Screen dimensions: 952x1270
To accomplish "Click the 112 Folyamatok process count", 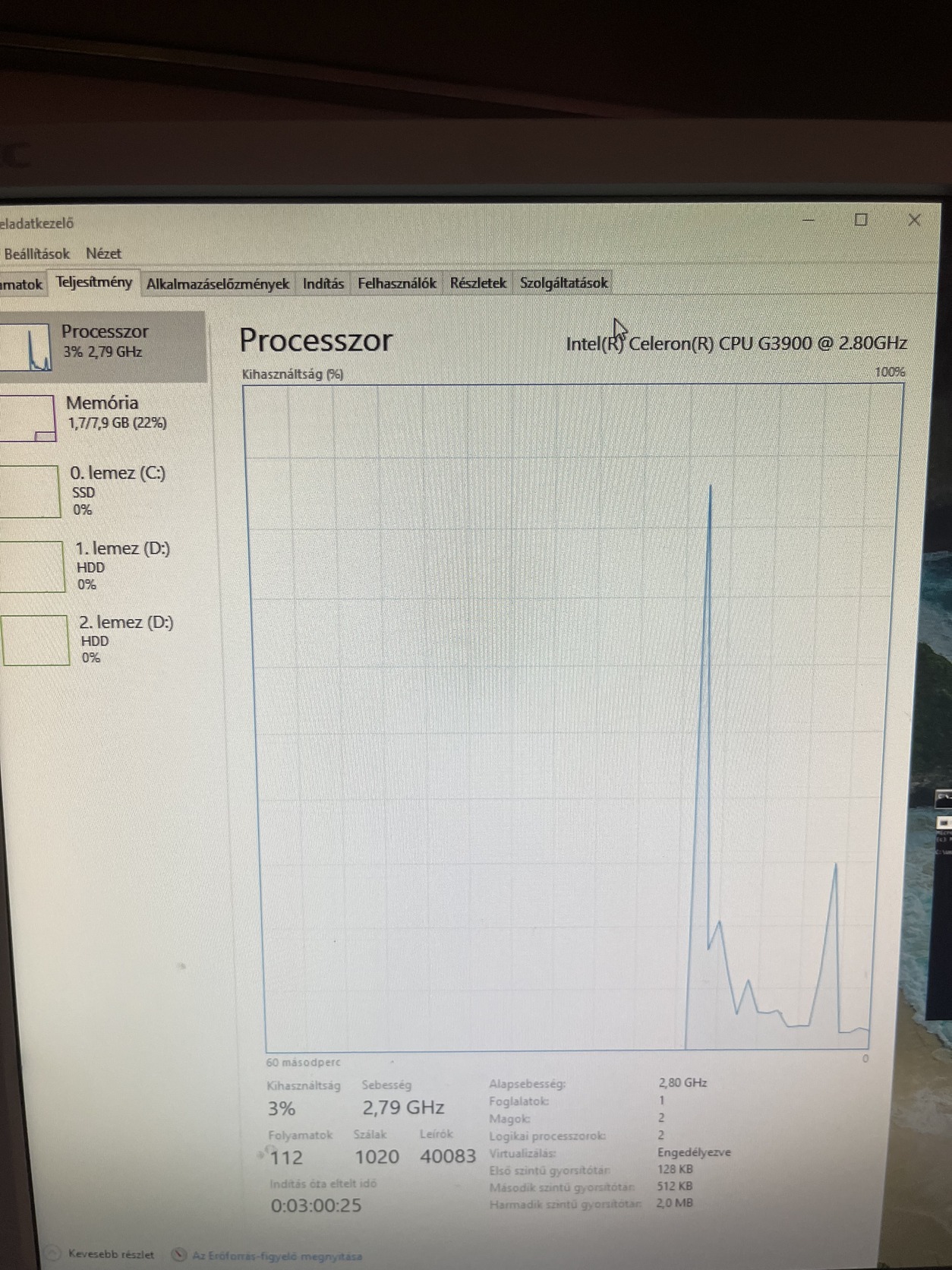I will coord(286,1158).
